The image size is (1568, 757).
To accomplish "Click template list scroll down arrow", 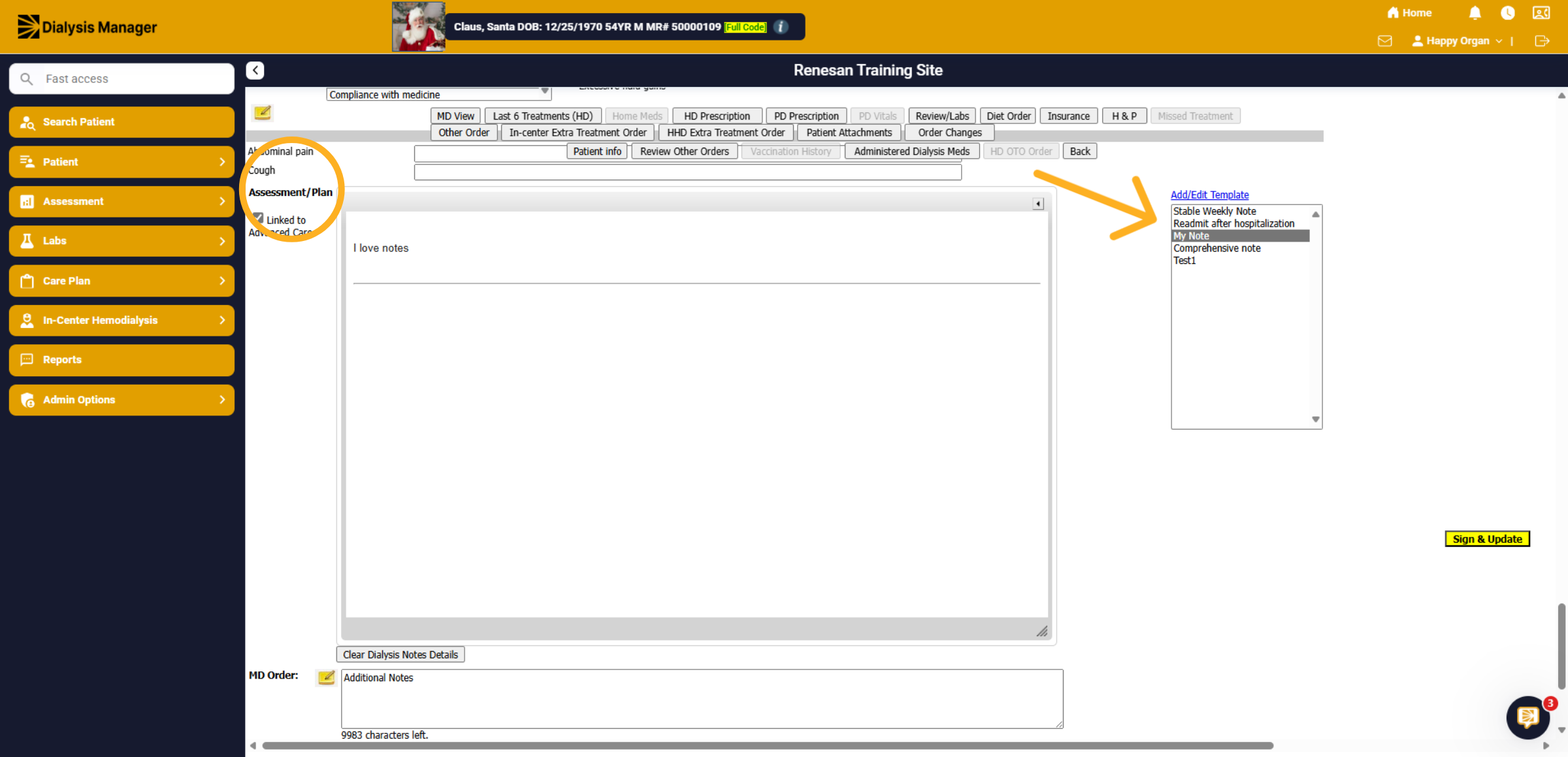I will (x=1316, y=419).
